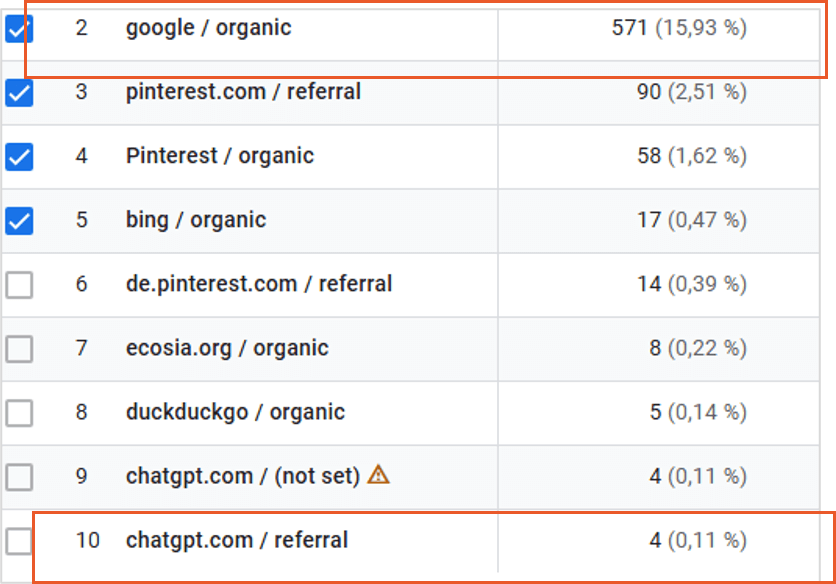Uncheck the google / organic row

coord(18,28)
